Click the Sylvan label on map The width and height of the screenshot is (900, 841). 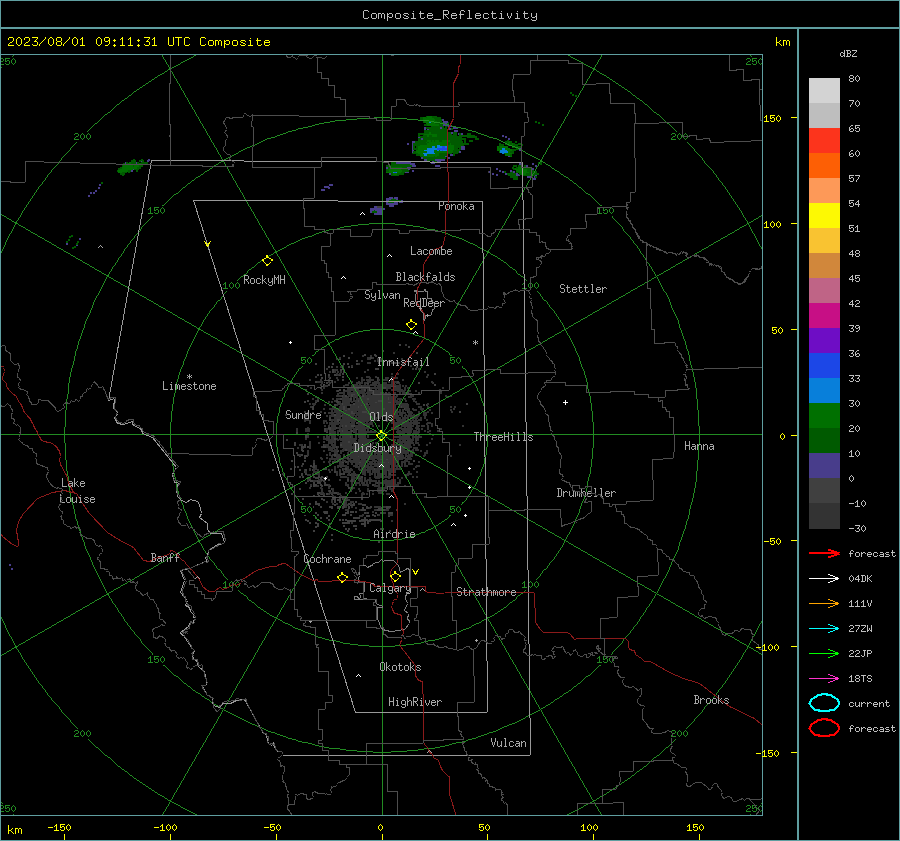coord(382,295)
